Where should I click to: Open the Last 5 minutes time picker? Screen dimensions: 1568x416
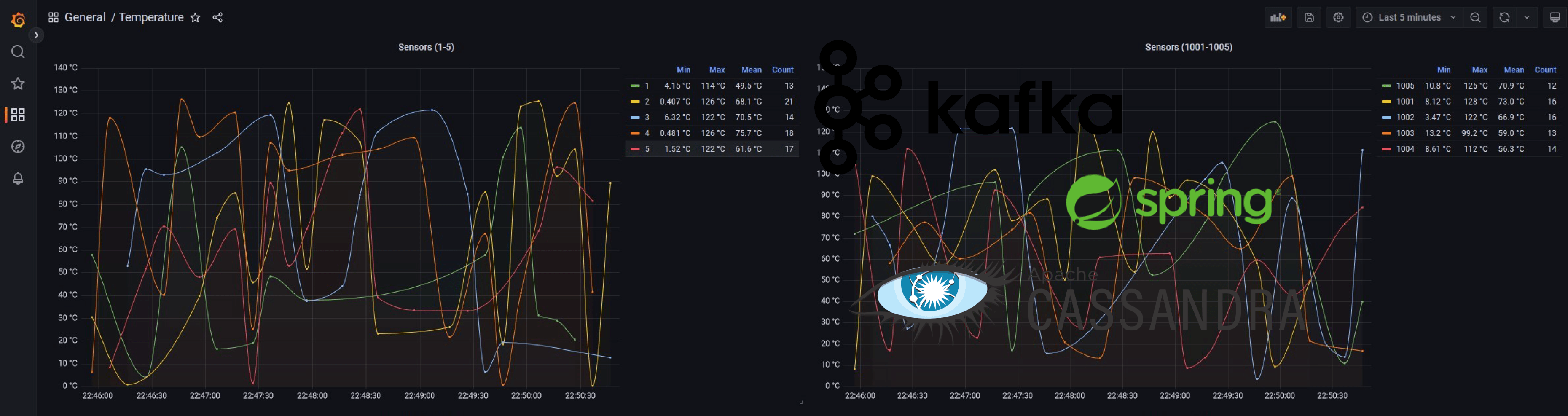1409,17
